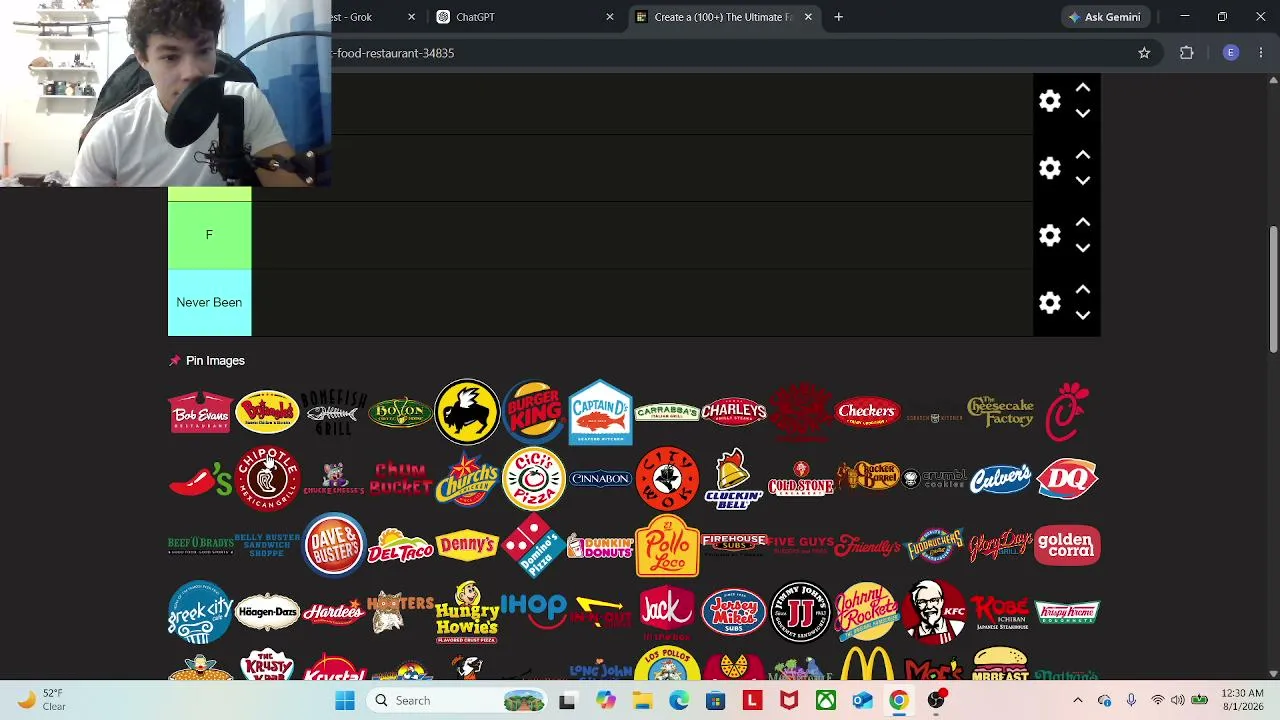Select the Never Been tier label
Viewport: 1280px width, 720px height.
click(209, 302)
